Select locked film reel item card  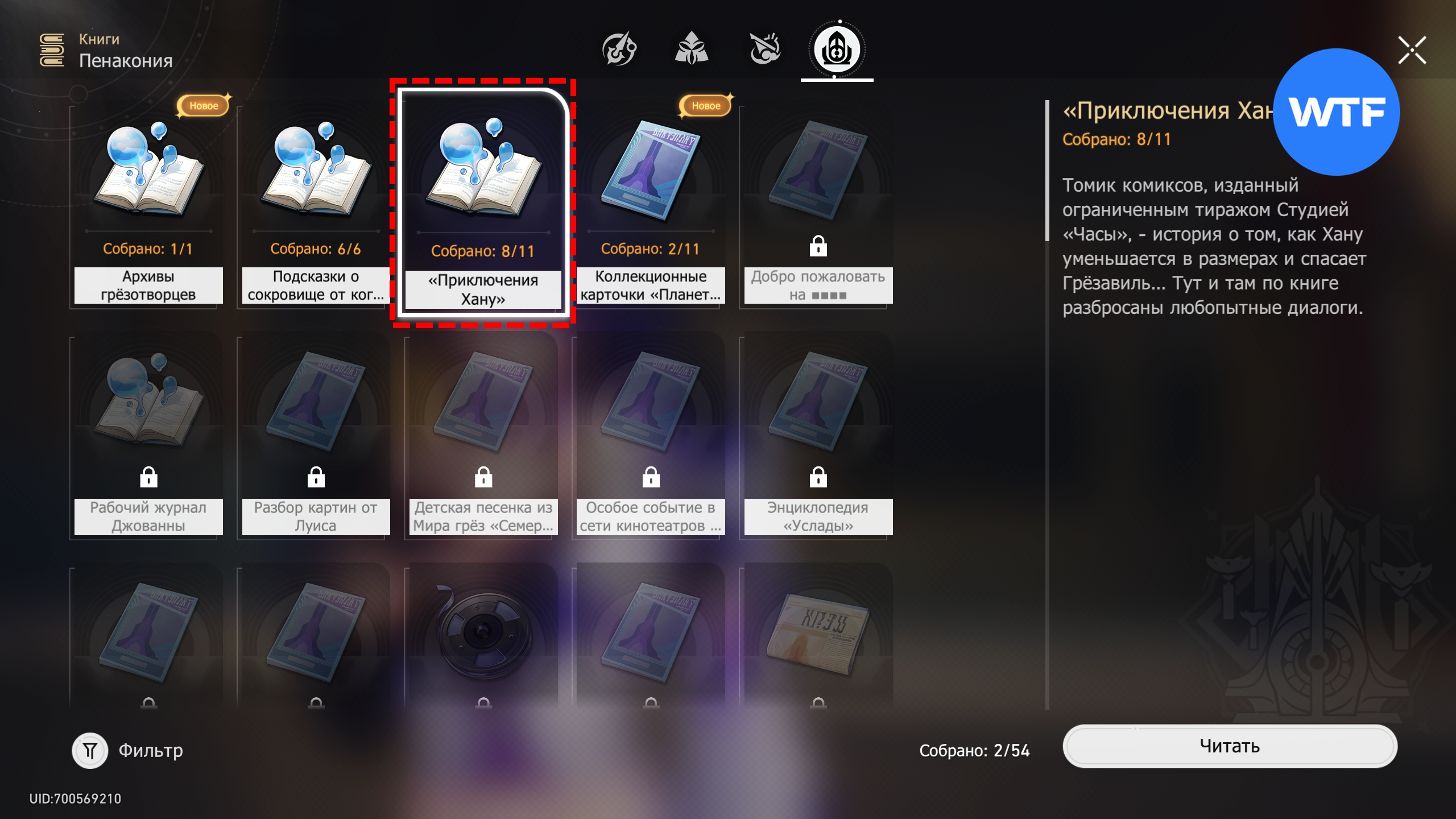[483, 637]
